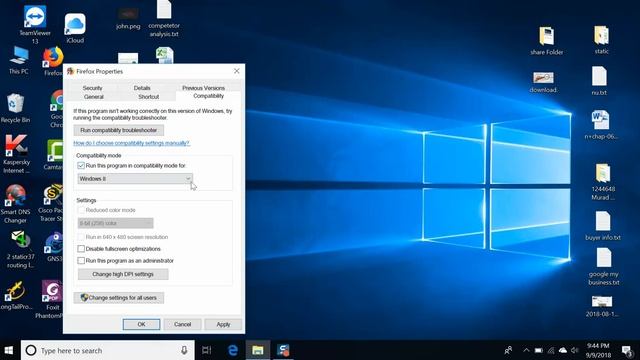This screenshot has height=360, width=640.
Task: Select the buyer info.txt file
Action: click(x=602, y=222)
